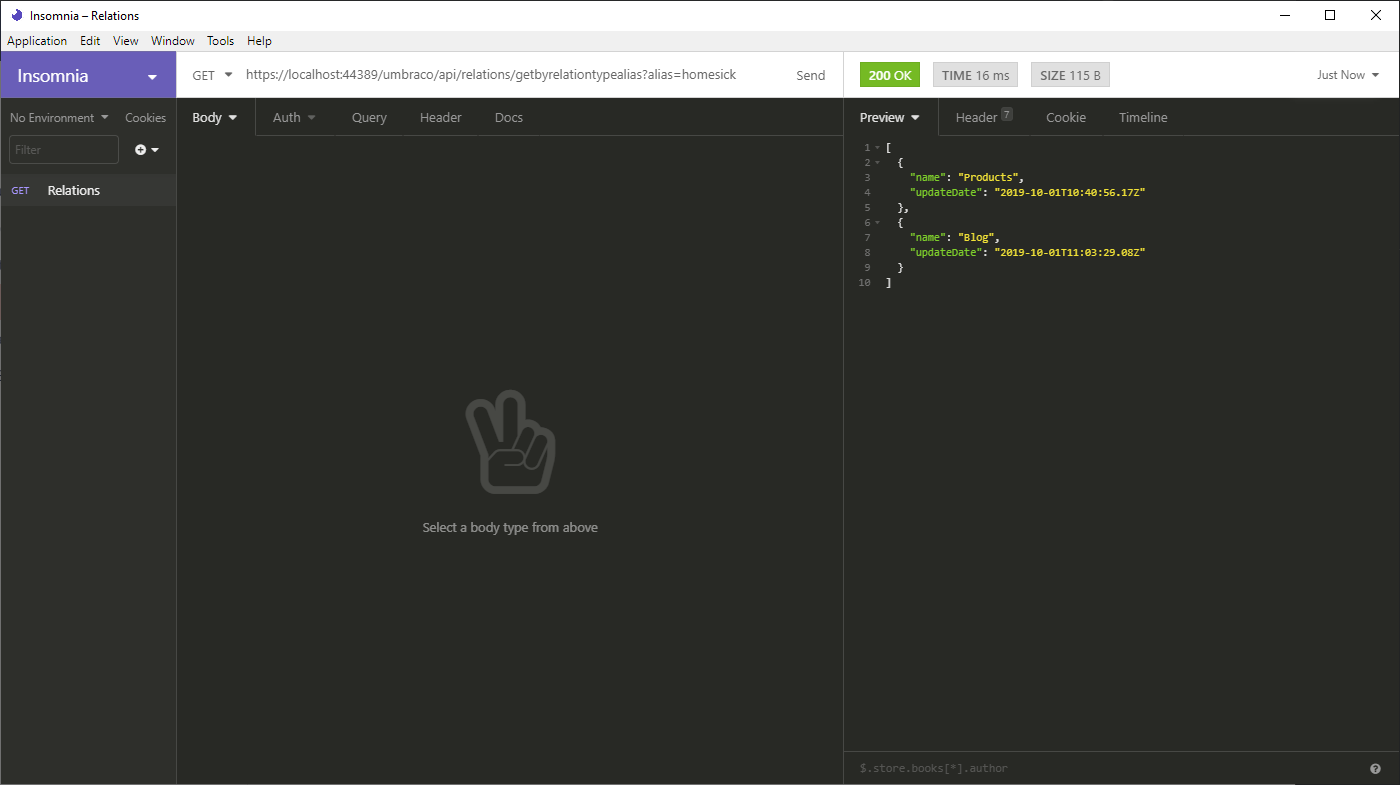This screenshot has height=785, width=1400.
Task: Open the Preview mode dropdown
Action: click(x=889, y=118)
